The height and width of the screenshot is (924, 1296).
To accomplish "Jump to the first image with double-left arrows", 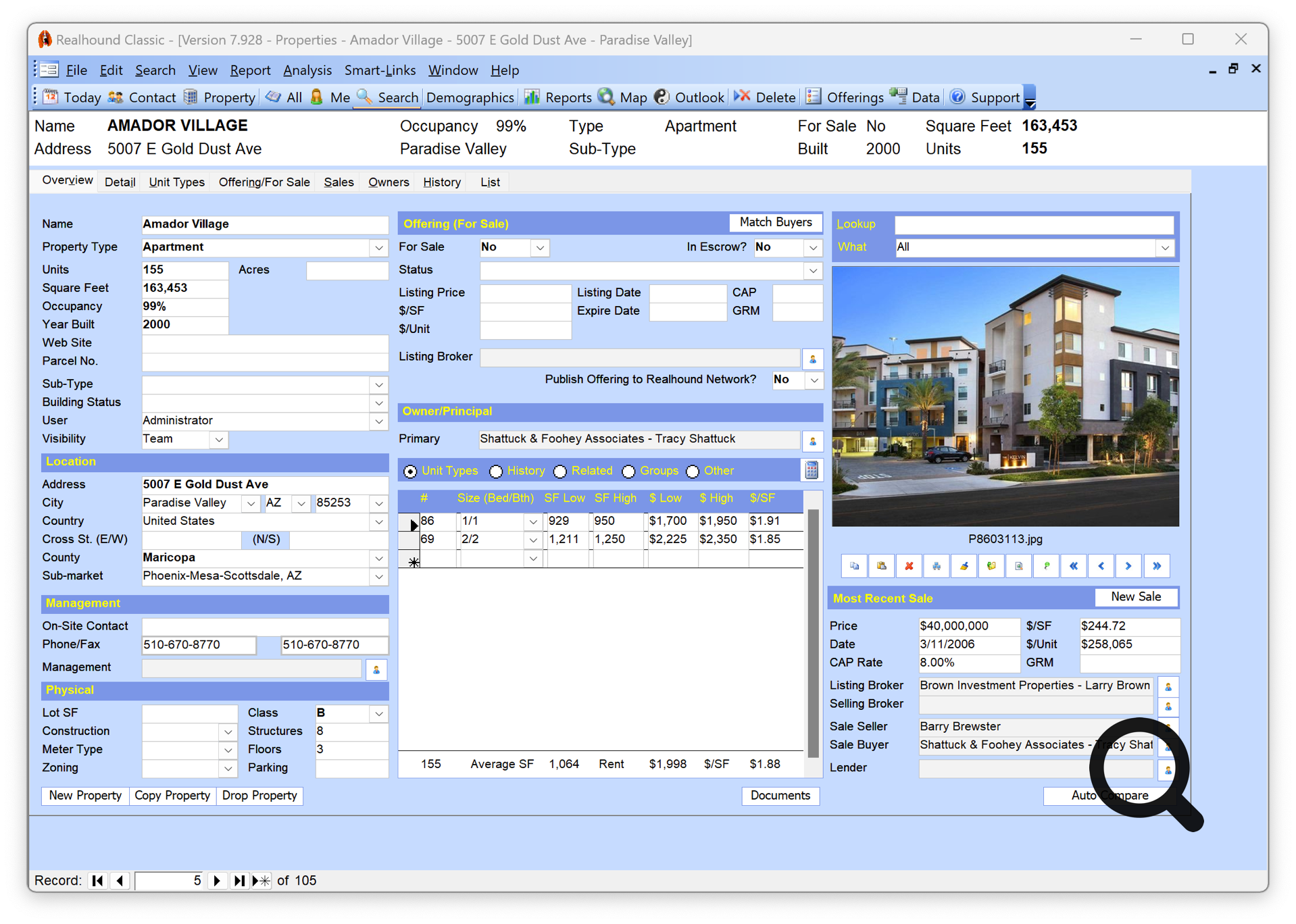I will [1074, 566].
